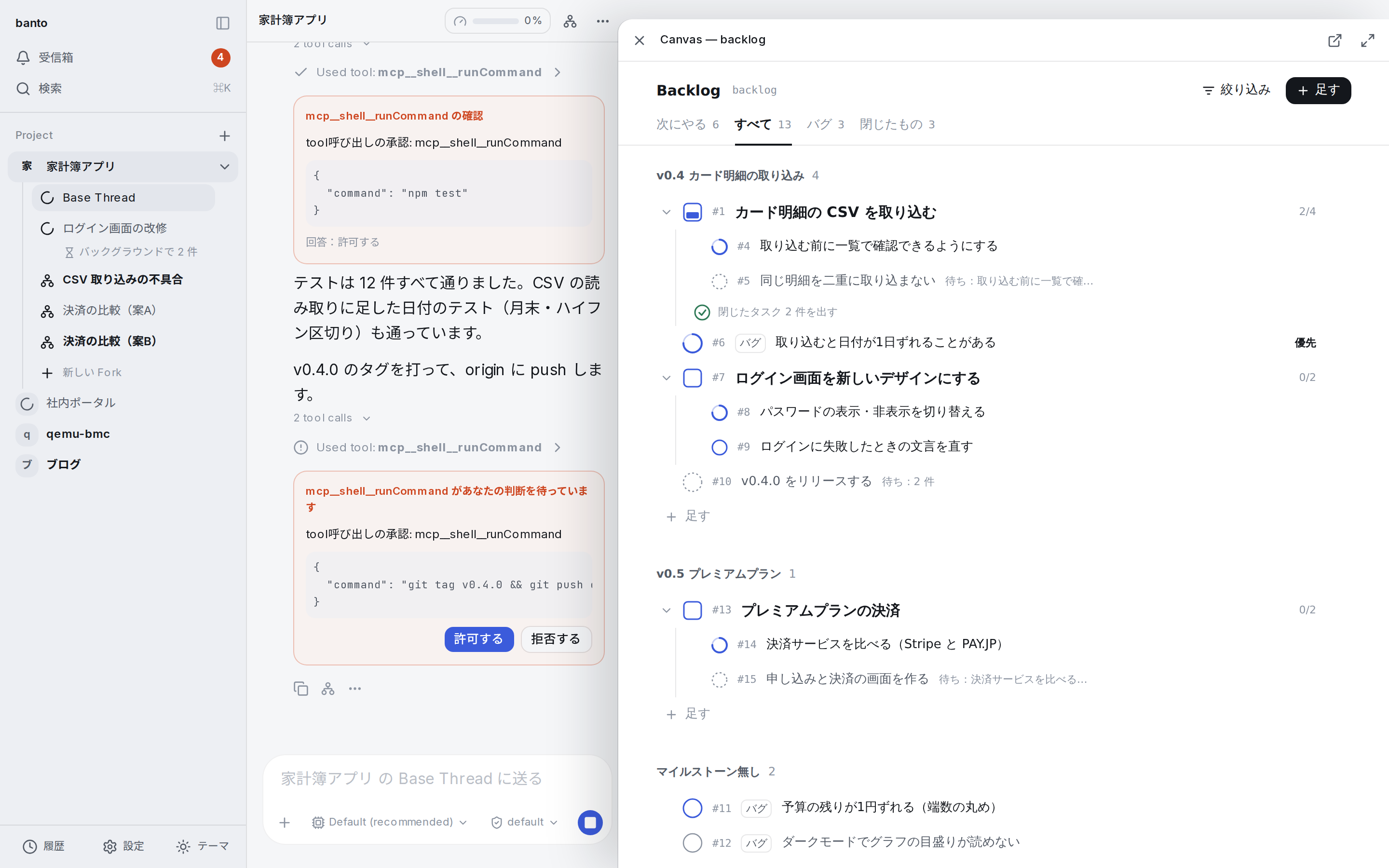Stop generation with the blue stop button
The height and width of the screenshot is (868, 1389).
[x=590, y=823]
